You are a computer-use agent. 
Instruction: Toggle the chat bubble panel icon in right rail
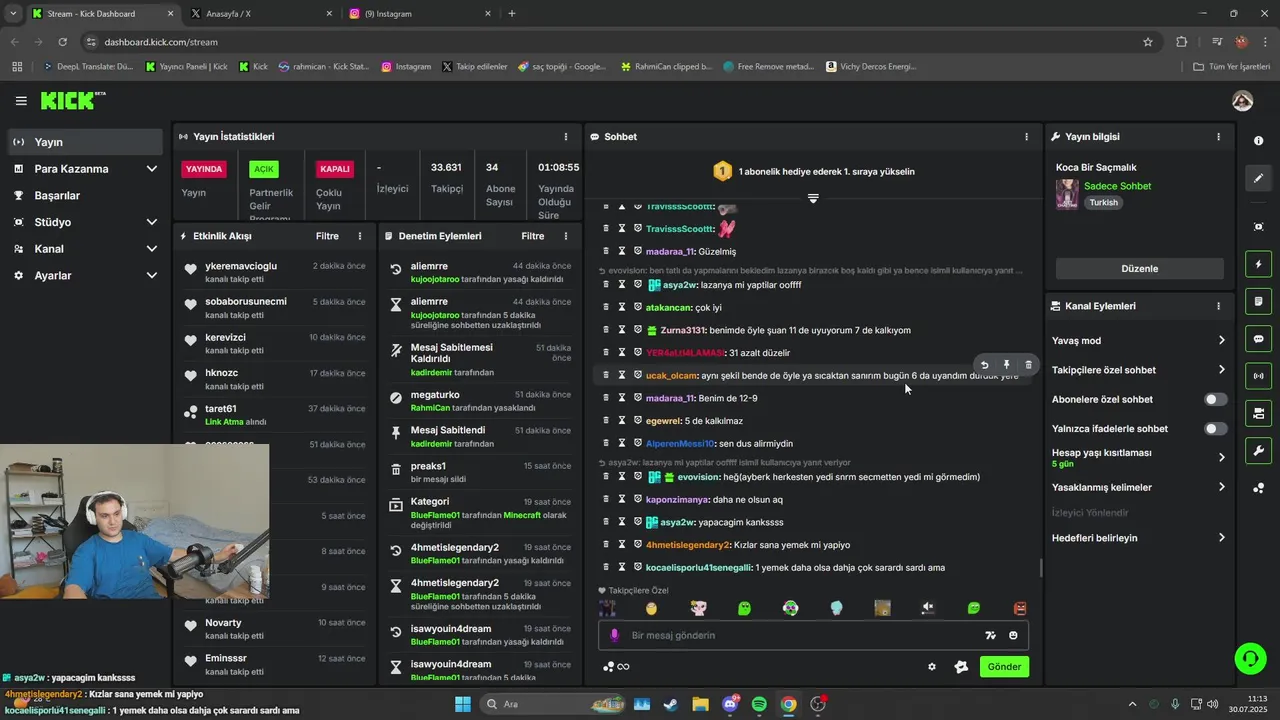(1258, 339)
